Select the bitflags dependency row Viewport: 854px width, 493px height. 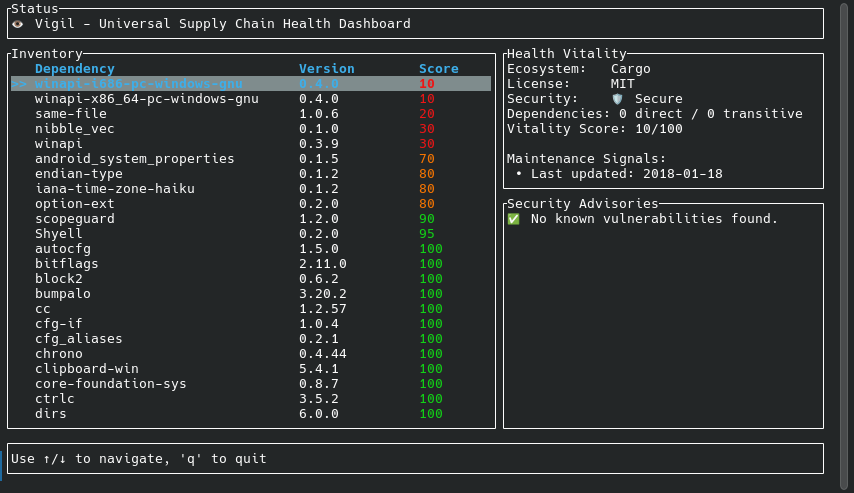[251, 264]
